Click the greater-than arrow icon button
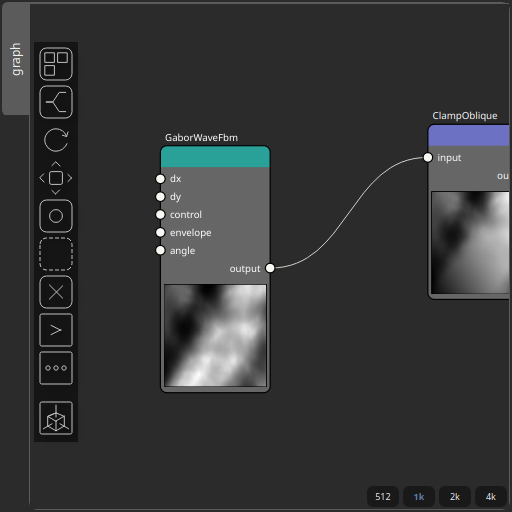 tap(56, 330)
